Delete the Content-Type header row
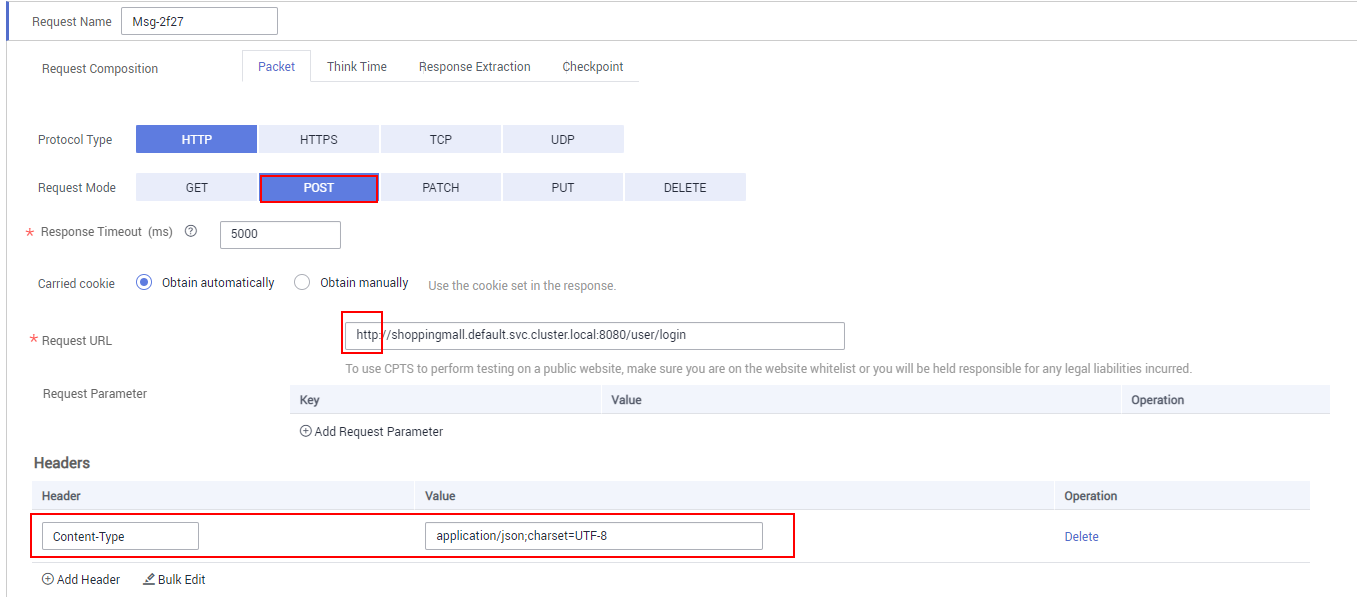This screenshot has width=1357, height=597. [1082, 537]
